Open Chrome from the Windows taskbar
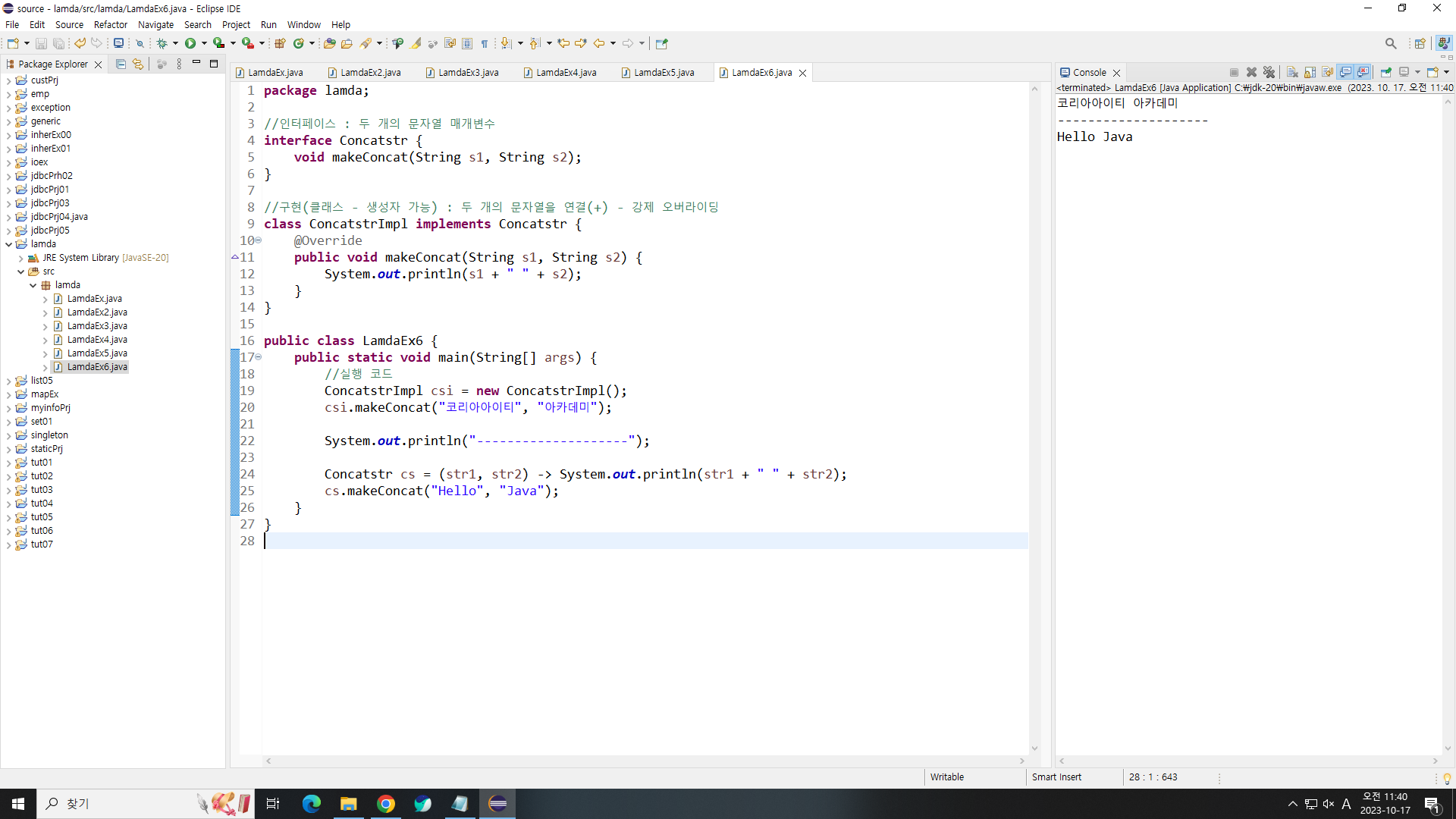This screenshot has height=819, width=1456. [x=386, y=804]
